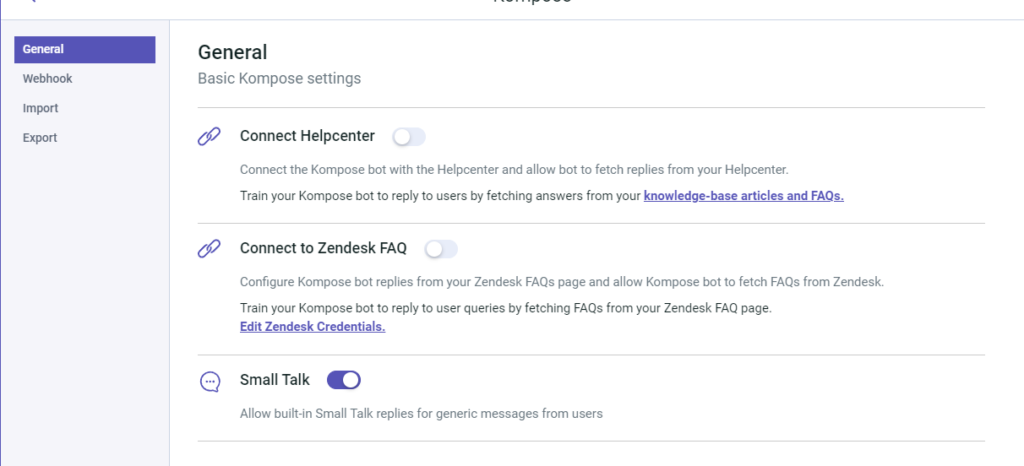The image size is (1024, 466).
Task: Open the Edit Zendesk Credentials link
Action: (313, 327)
